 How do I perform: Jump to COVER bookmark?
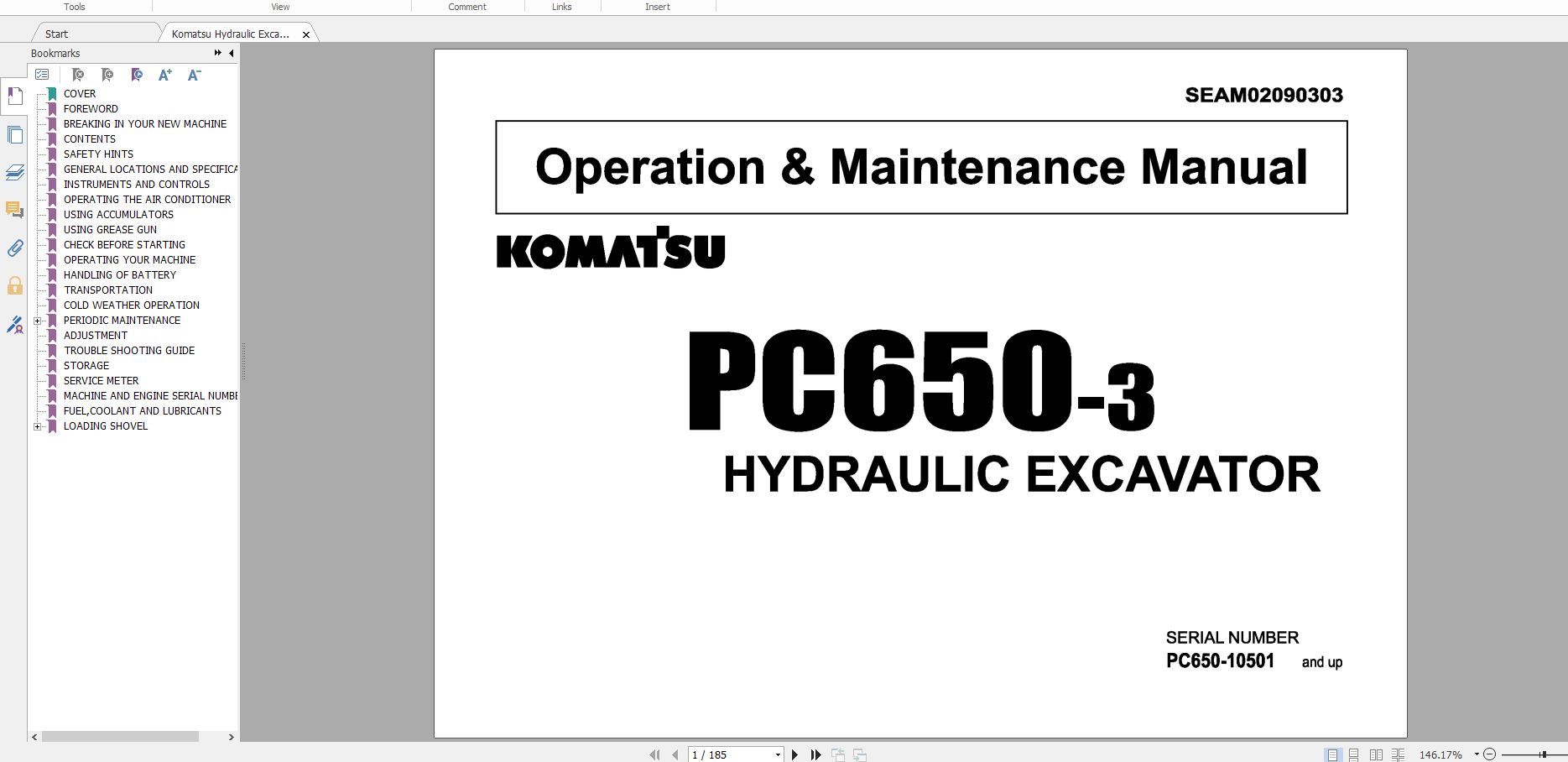point(80,94)
